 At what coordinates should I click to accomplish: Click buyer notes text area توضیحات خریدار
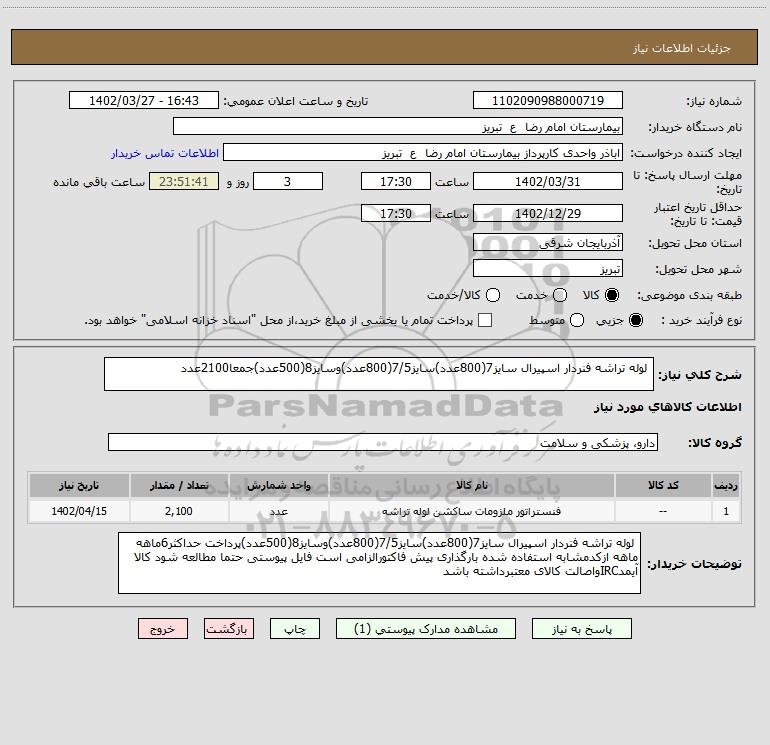(379, 563)
